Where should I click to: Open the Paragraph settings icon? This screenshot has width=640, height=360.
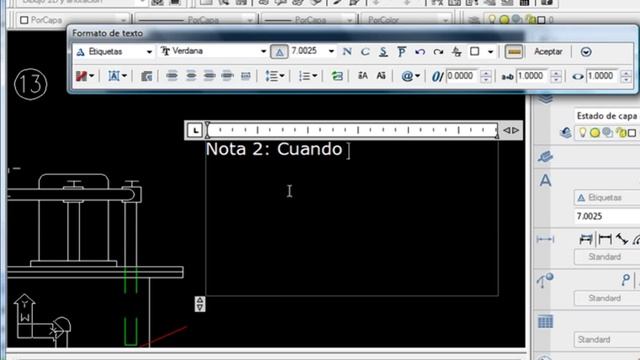(147, 76)
